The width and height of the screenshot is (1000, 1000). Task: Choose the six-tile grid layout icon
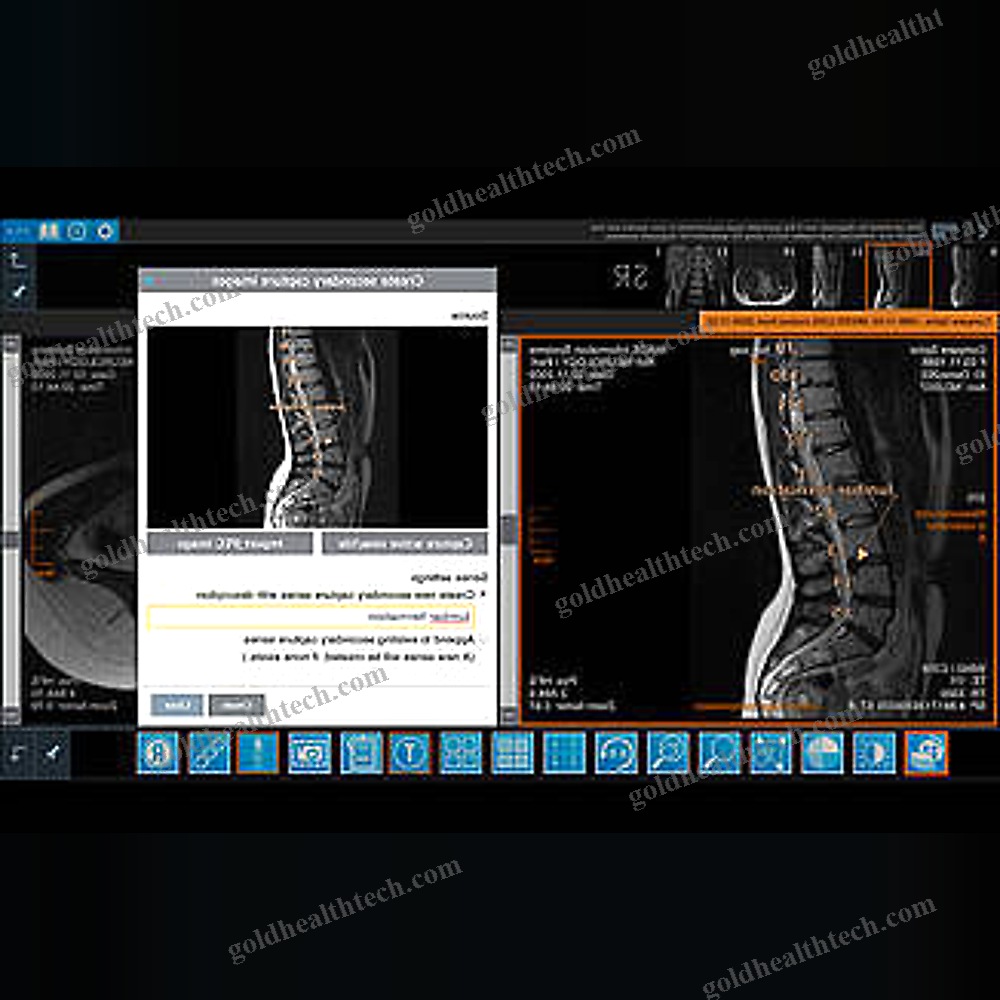click(513, 753)
